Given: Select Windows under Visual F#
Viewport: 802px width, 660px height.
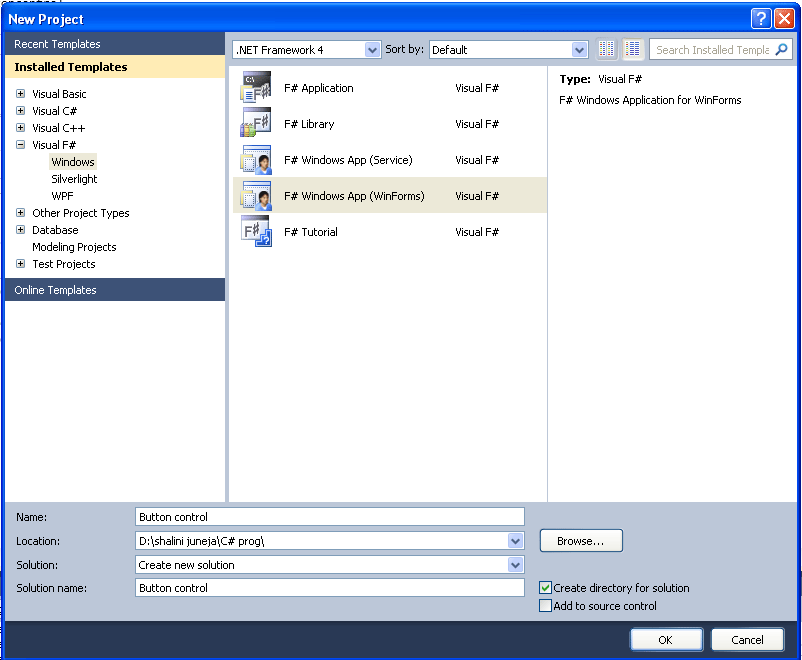Looking at the screenshot, I should click(x=72, y=161).
